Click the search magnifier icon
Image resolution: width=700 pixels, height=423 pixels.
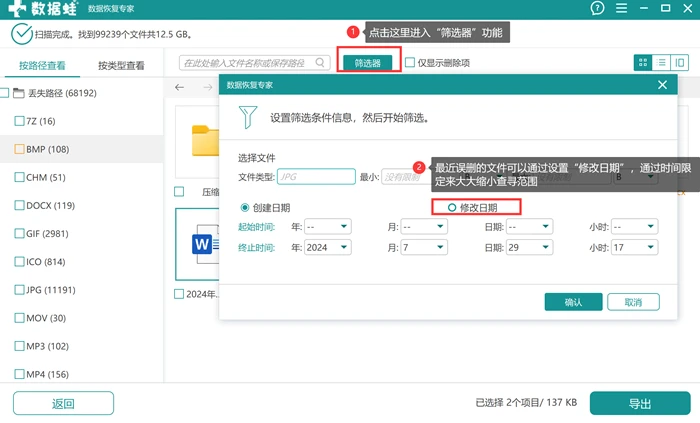click(320, 62)
